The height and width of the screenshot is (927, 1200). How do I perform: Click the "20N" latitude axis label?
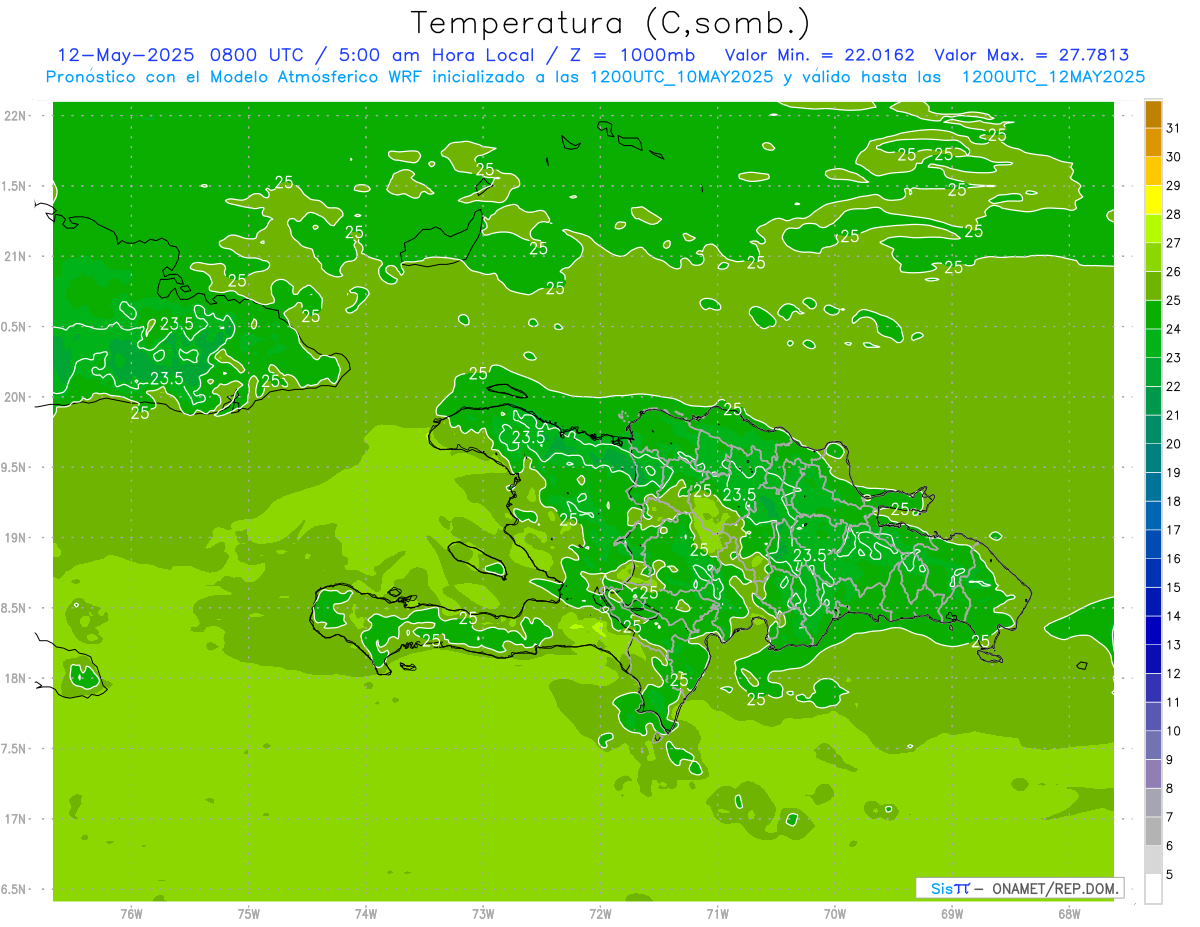(15, 397)
